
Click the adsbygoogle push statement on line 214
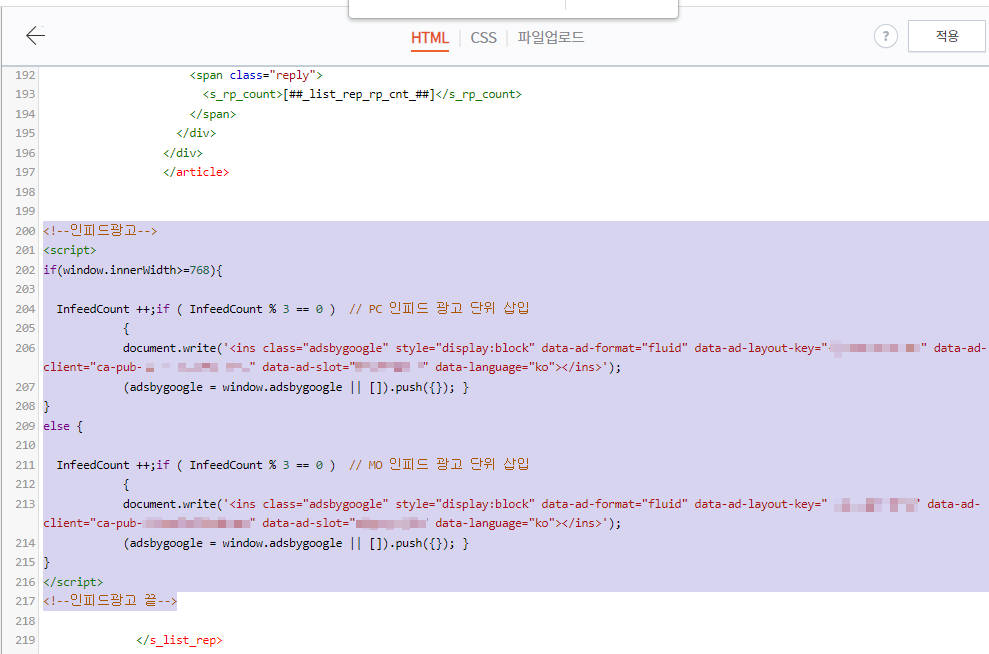[296, 543]
